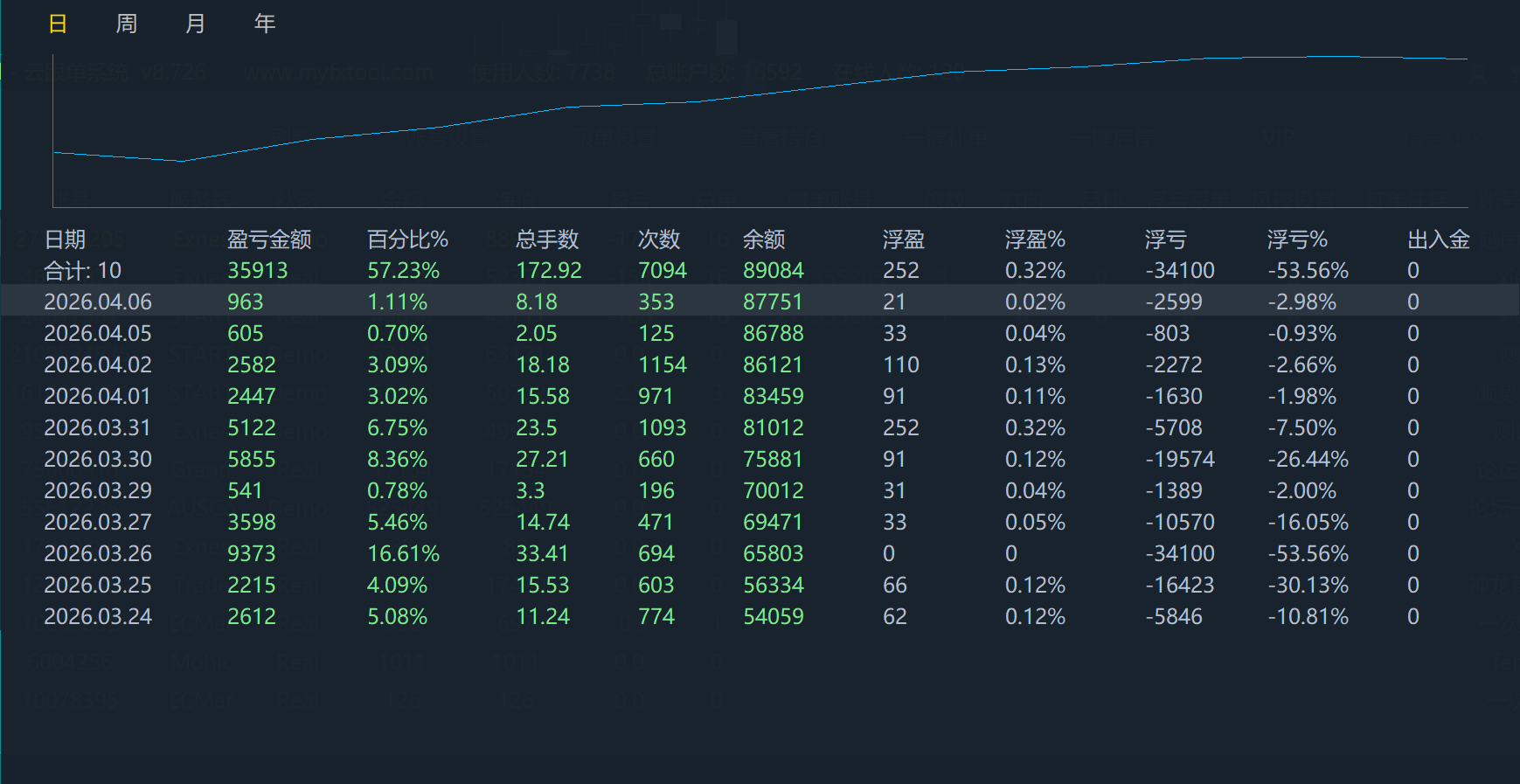
Task: Click floating loss percent -0.93%
Action: 1302,334
